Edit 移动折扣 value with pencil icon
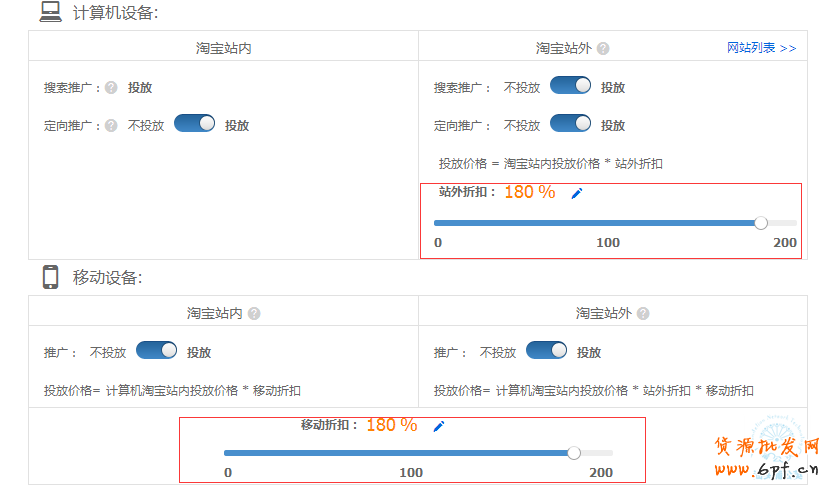This screenshot has width=829, height=491. click(x=438, y=426)
